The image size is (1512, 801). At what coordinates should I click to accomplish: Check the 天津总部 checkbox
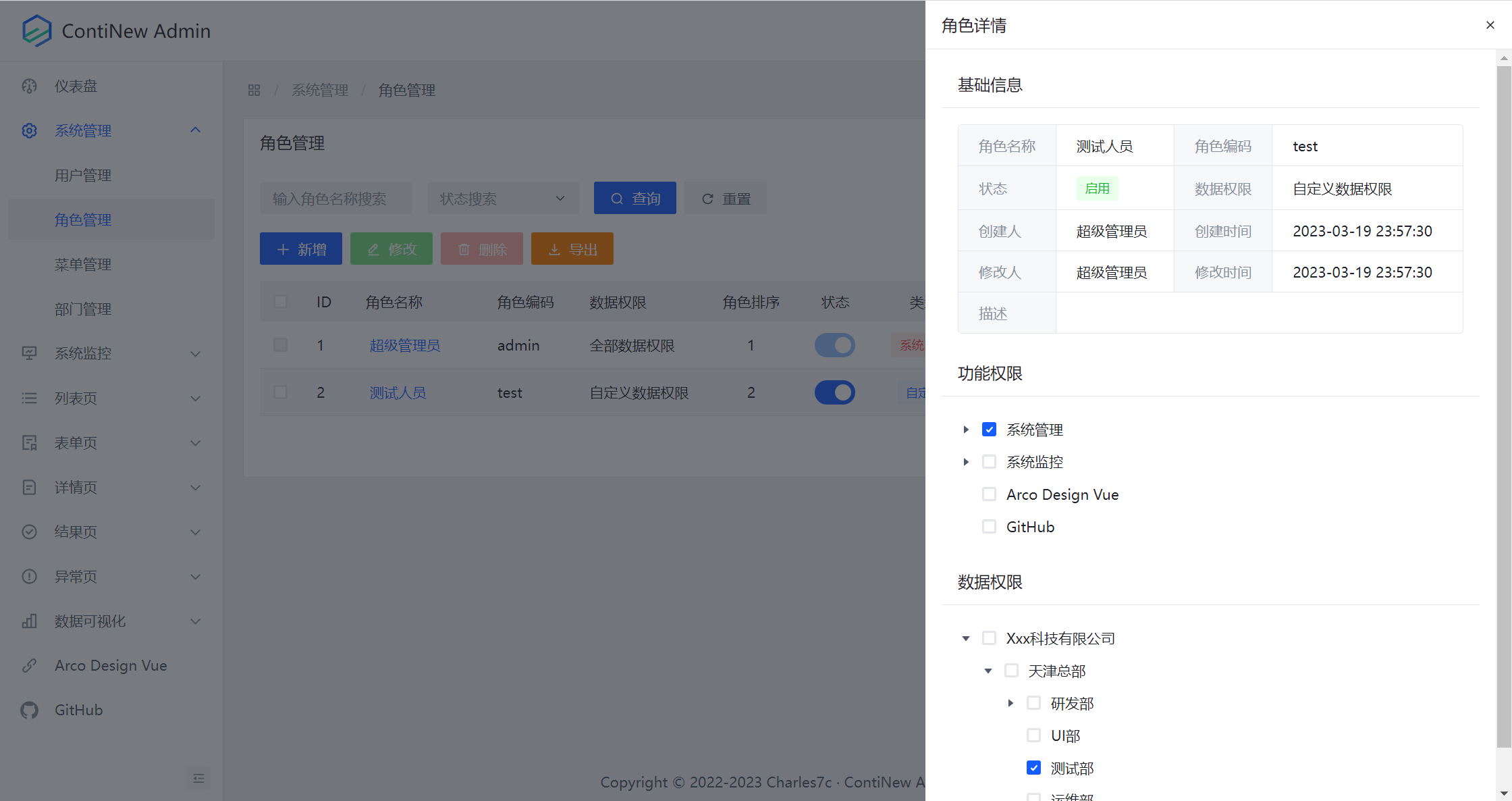tap(1011, 670)
